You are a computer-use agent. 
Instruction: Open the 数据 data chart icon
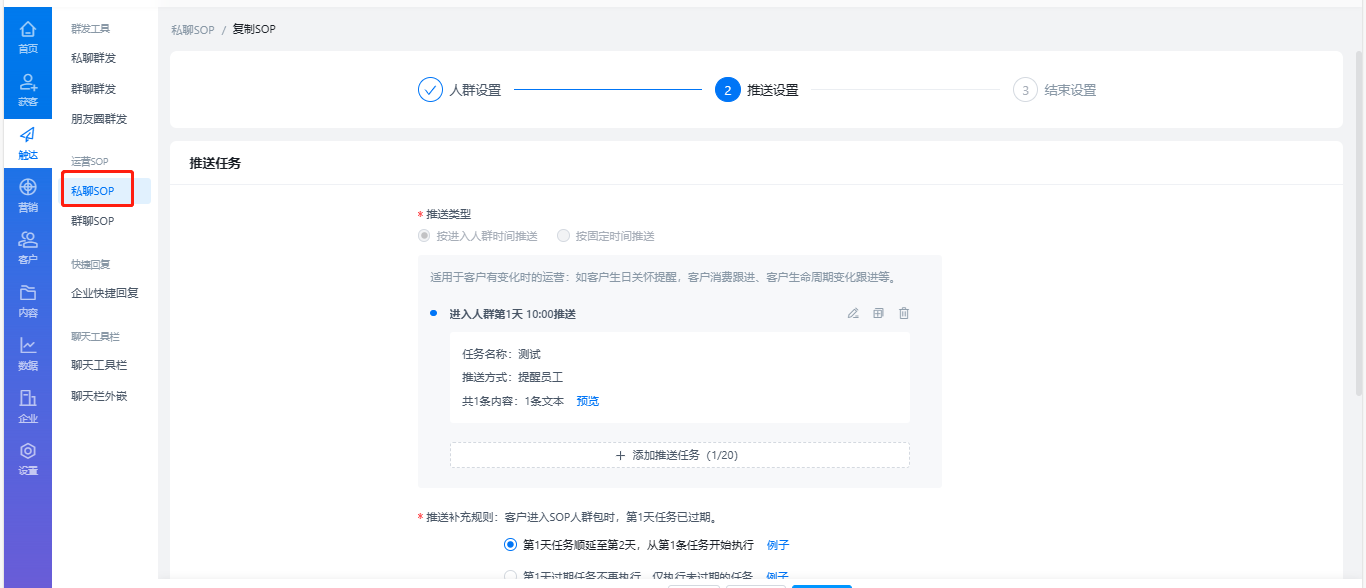(28, 347)
